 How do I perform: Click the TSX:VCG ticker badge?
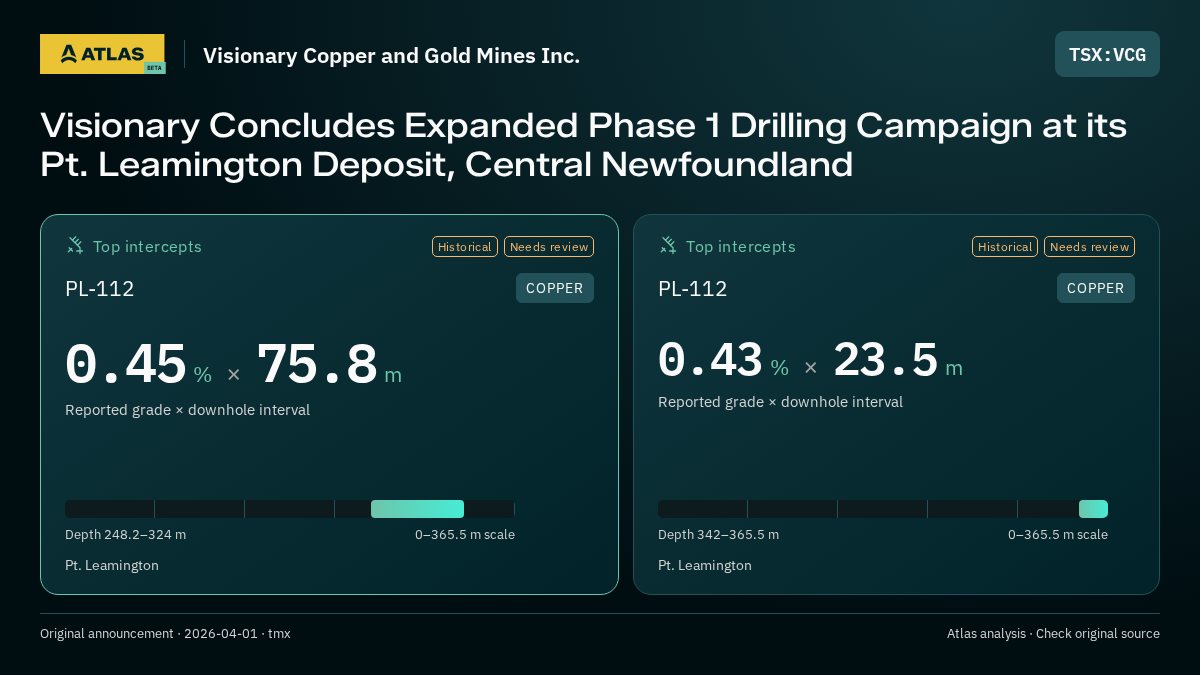point(1107,54)
